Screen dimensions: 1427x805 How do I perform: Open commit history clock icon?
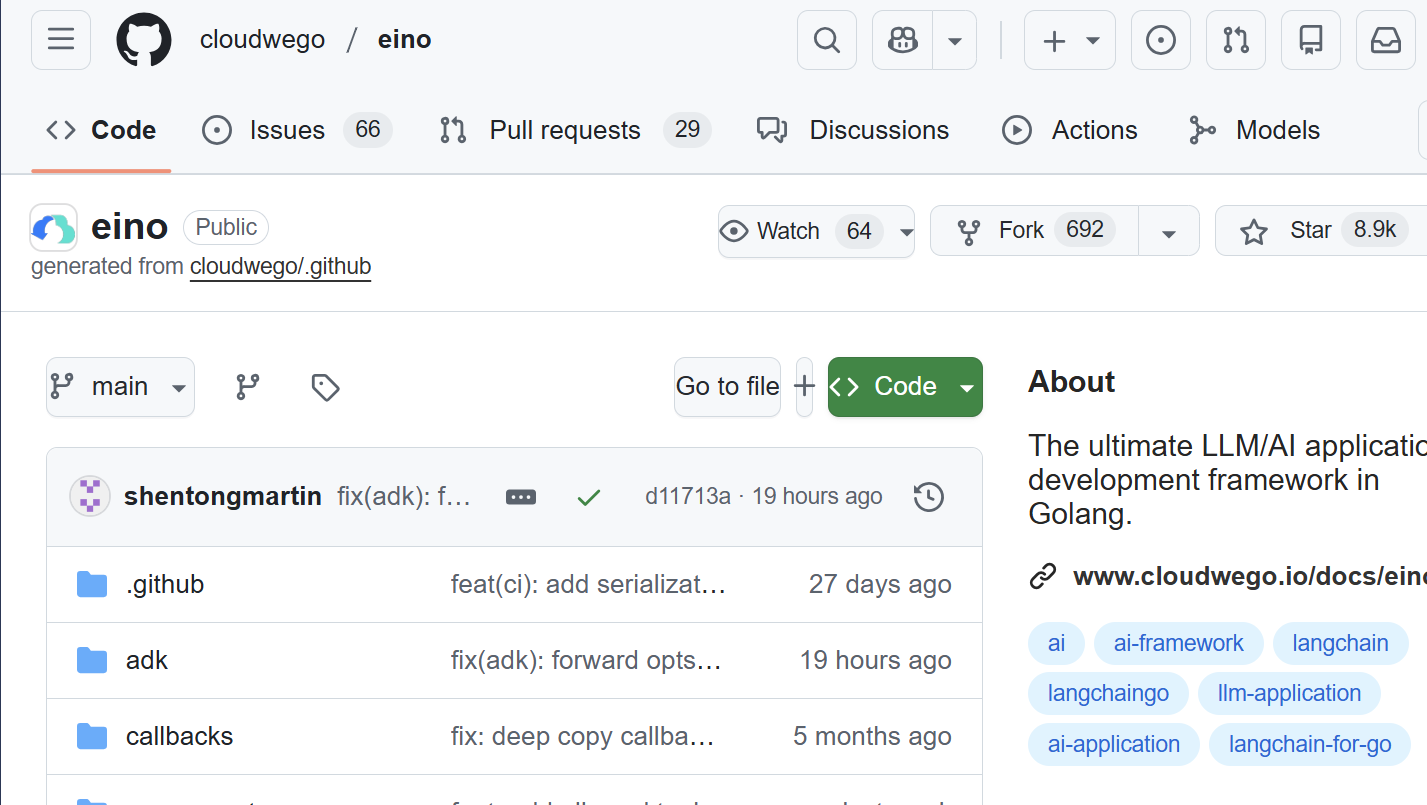pos(929,497)
